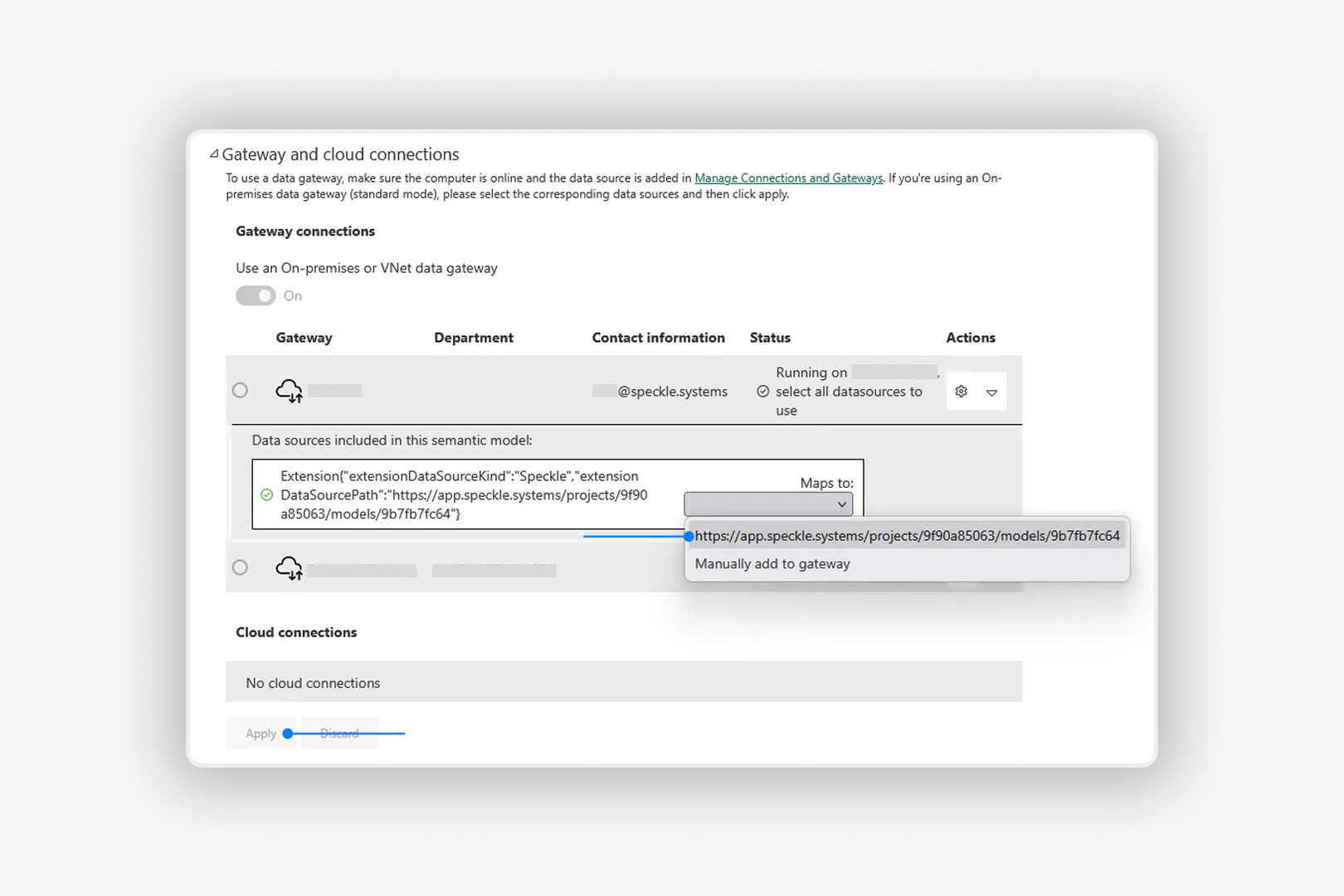Collapse the first gateway actions chevron
Screen dimensions: 1344x896
[x=991, y=392]
